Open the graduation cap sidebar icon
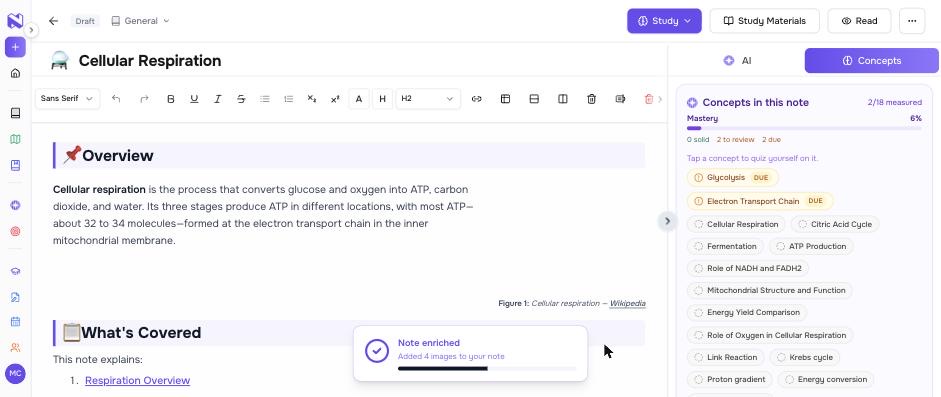941x397 pixels. click(15, 271)
